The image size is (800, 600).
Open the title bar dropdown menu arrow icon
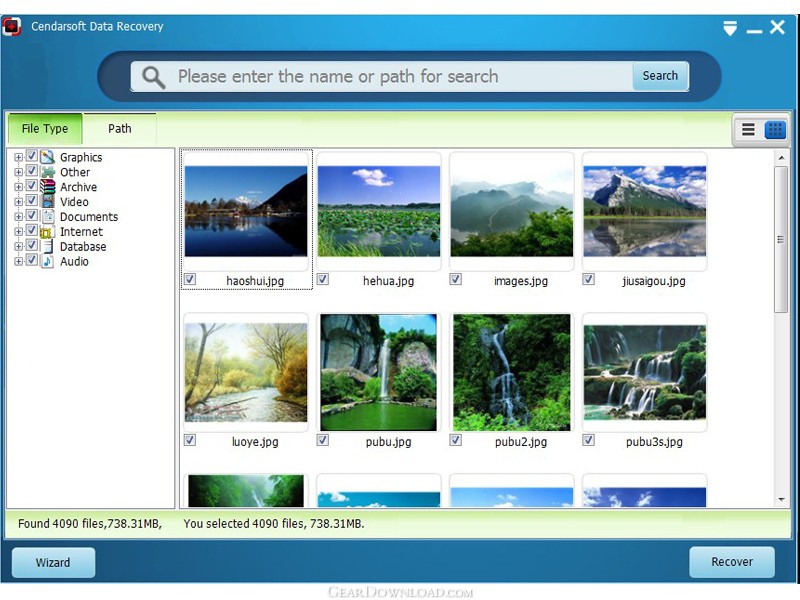click(730, 28)
